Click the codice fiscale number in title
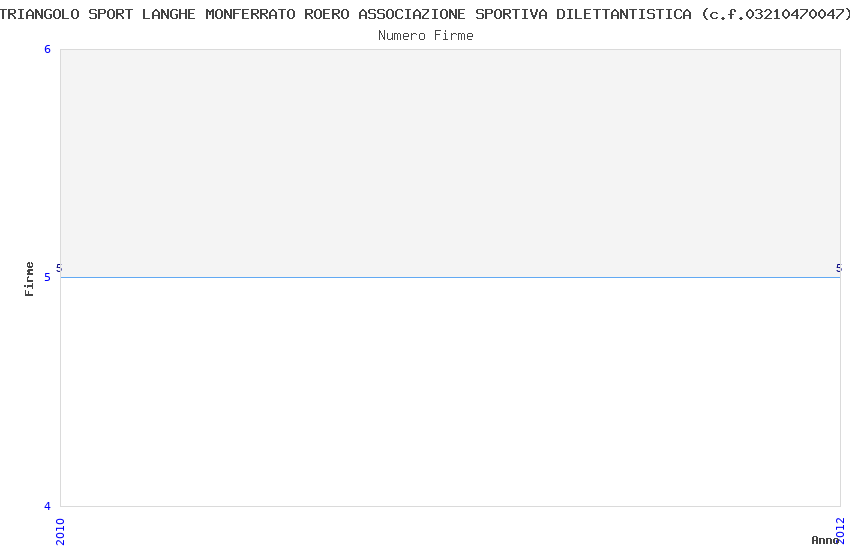Image resolution: width=850 pixels, height=550 pixels. pos(795,14)
